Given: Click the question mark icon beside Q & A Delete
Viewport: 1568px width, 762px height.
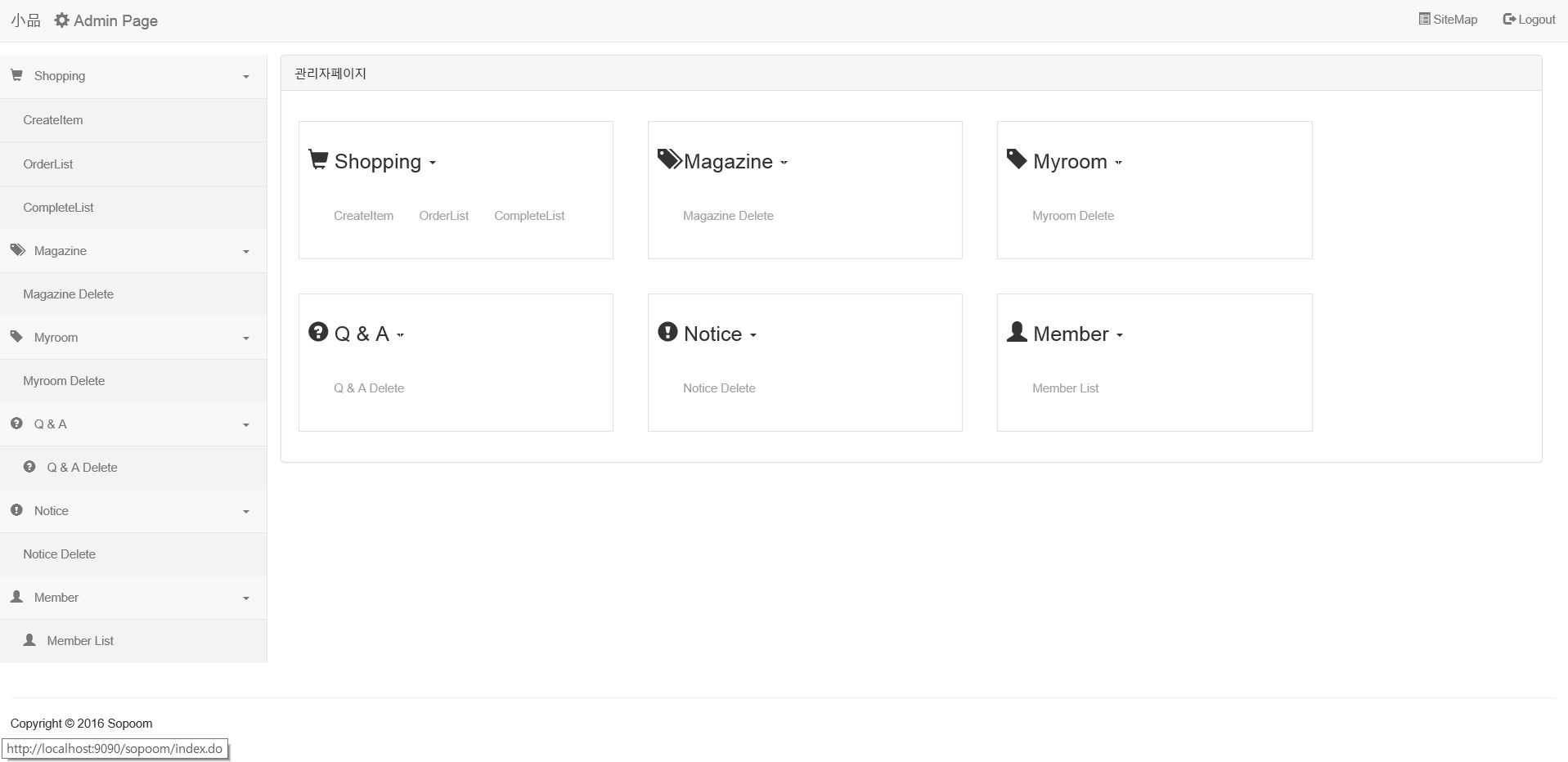Looking at the screenshot, I should tap(29, 467).
